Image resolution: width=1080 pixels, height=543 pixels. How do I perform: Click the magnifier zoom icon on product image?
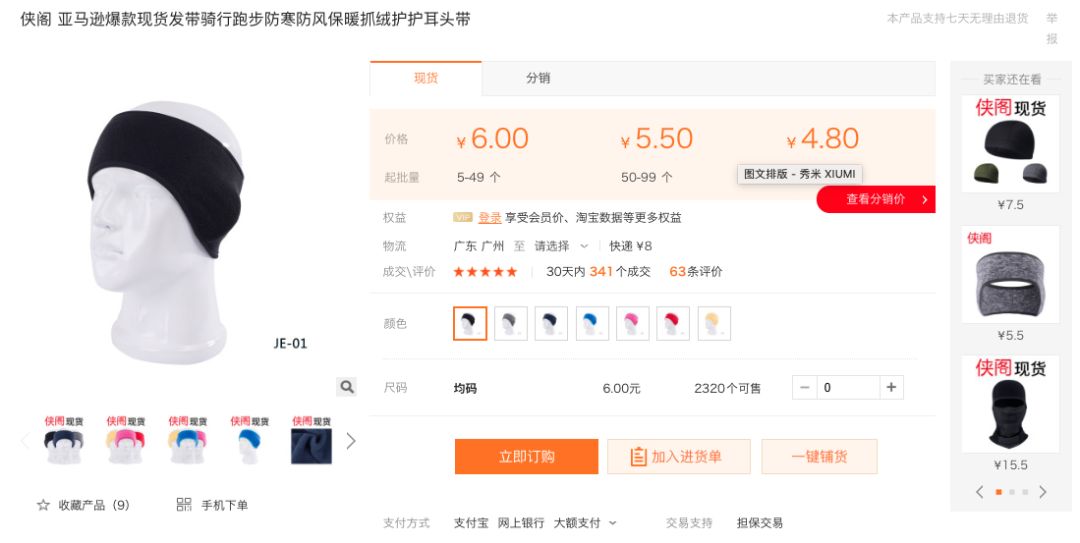(x=346, y=387)
